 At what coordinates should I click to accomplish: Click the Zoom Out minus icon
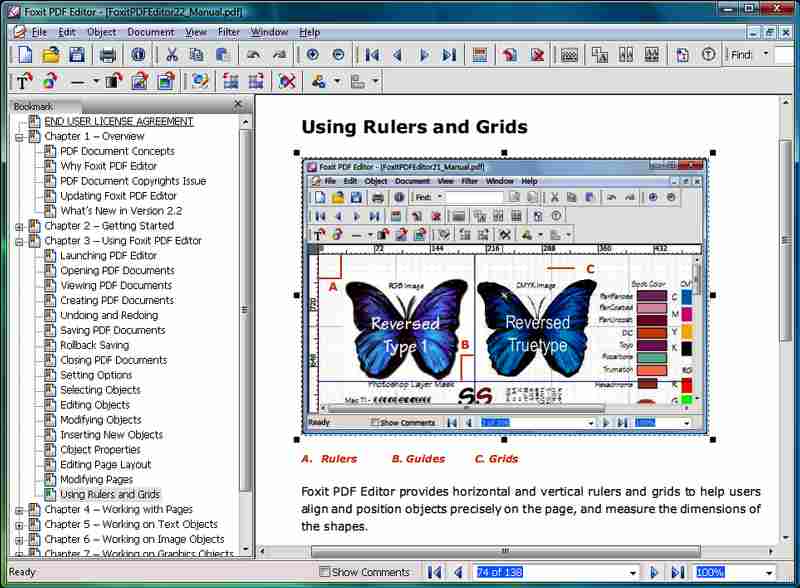pyautogui.click(x=338, y=55)
